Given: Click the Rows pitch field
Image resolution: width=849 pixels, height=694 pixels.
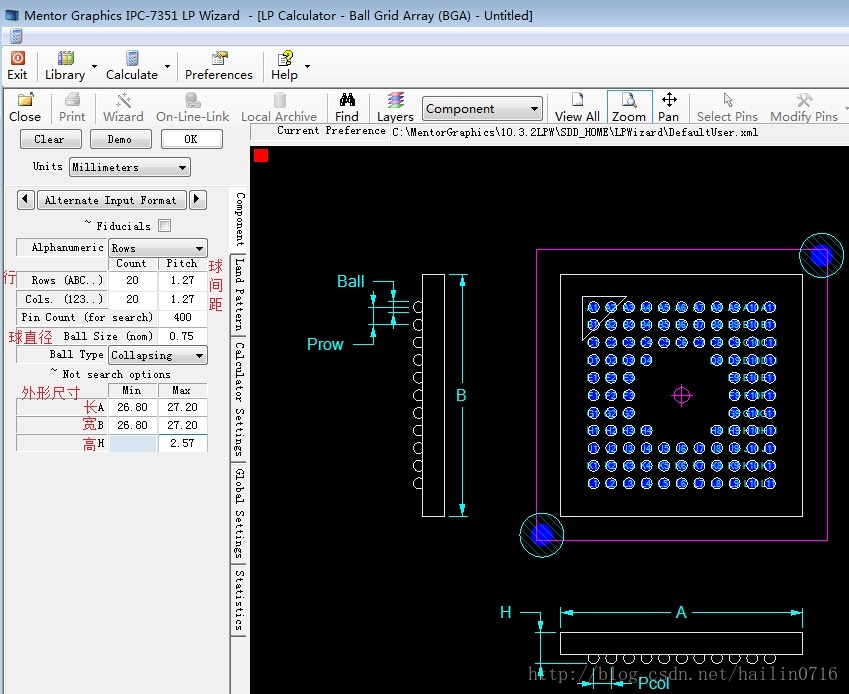Looking at the screenshot, I should pyautogui.click(x=182, y=280).
